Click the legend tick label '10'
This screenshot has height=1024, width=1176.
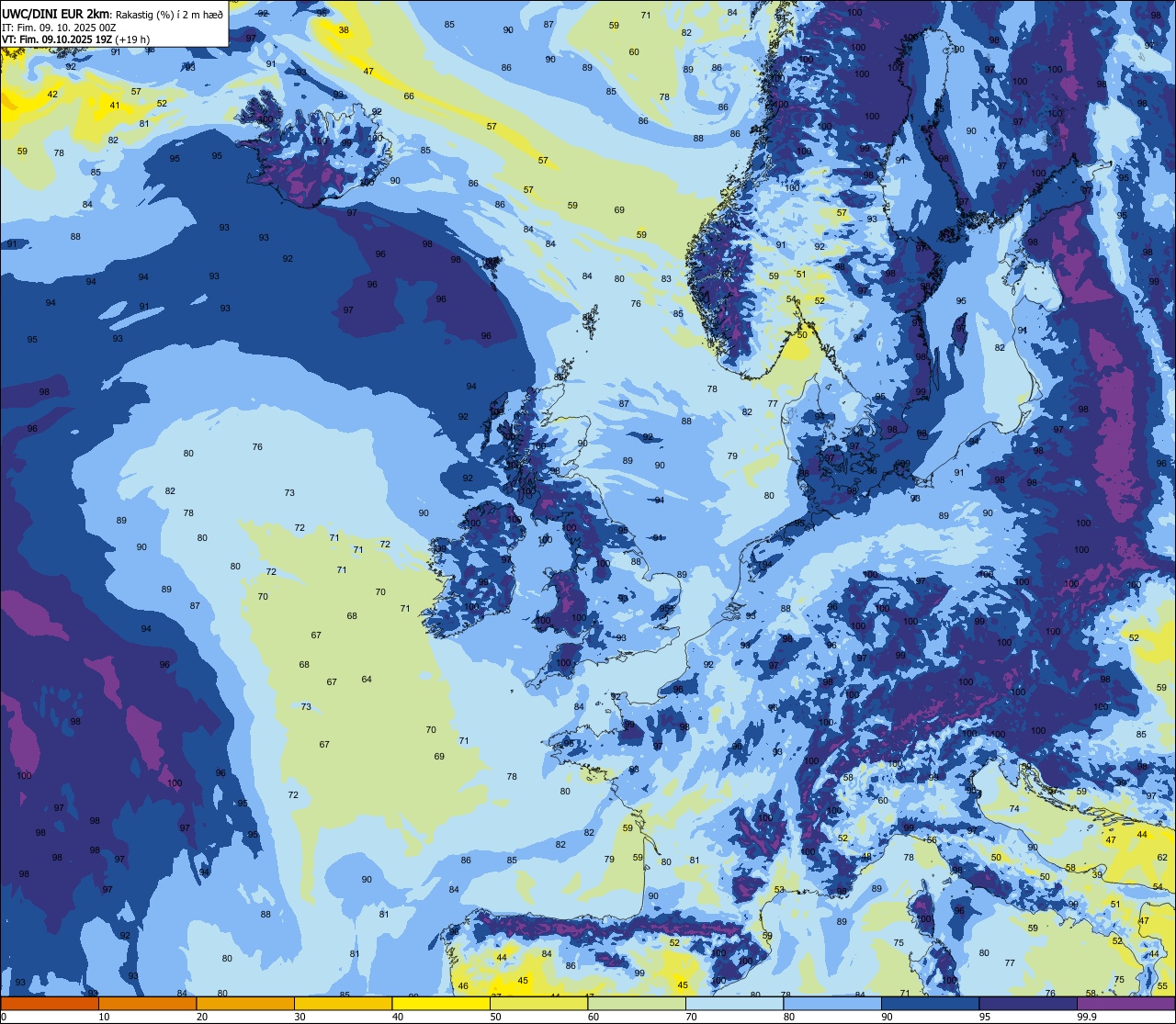(x=104, y=1017)
